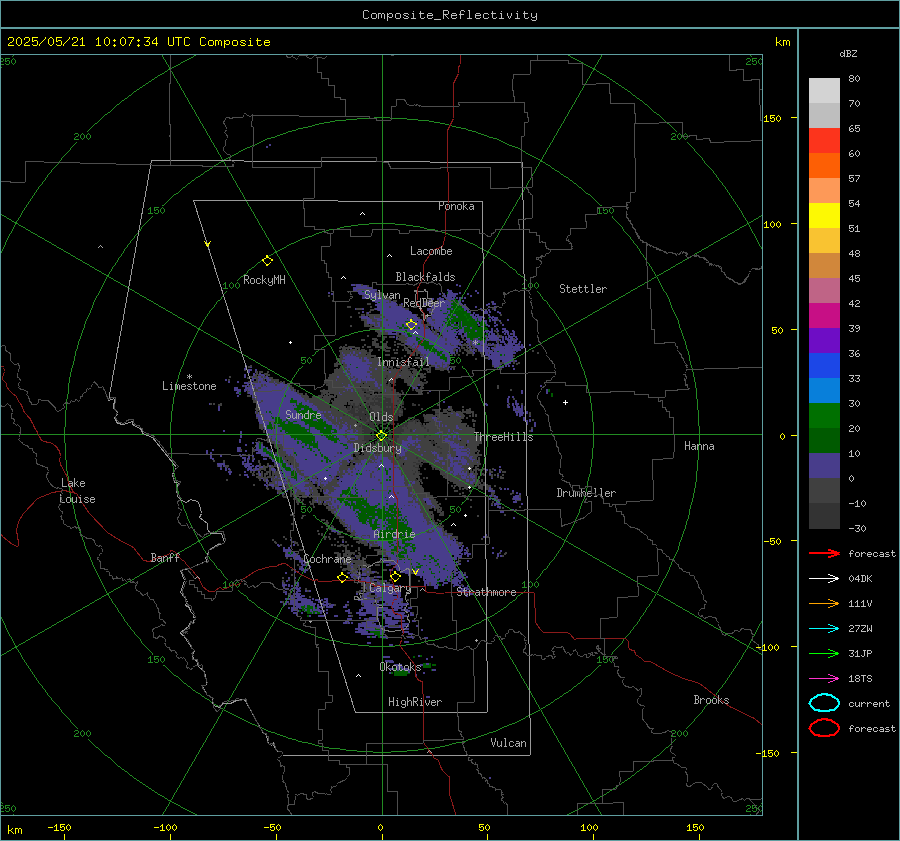Click the yellow radar-center diamond at Didsbury
Screen dimensions: 900x841
coord(382,436)
